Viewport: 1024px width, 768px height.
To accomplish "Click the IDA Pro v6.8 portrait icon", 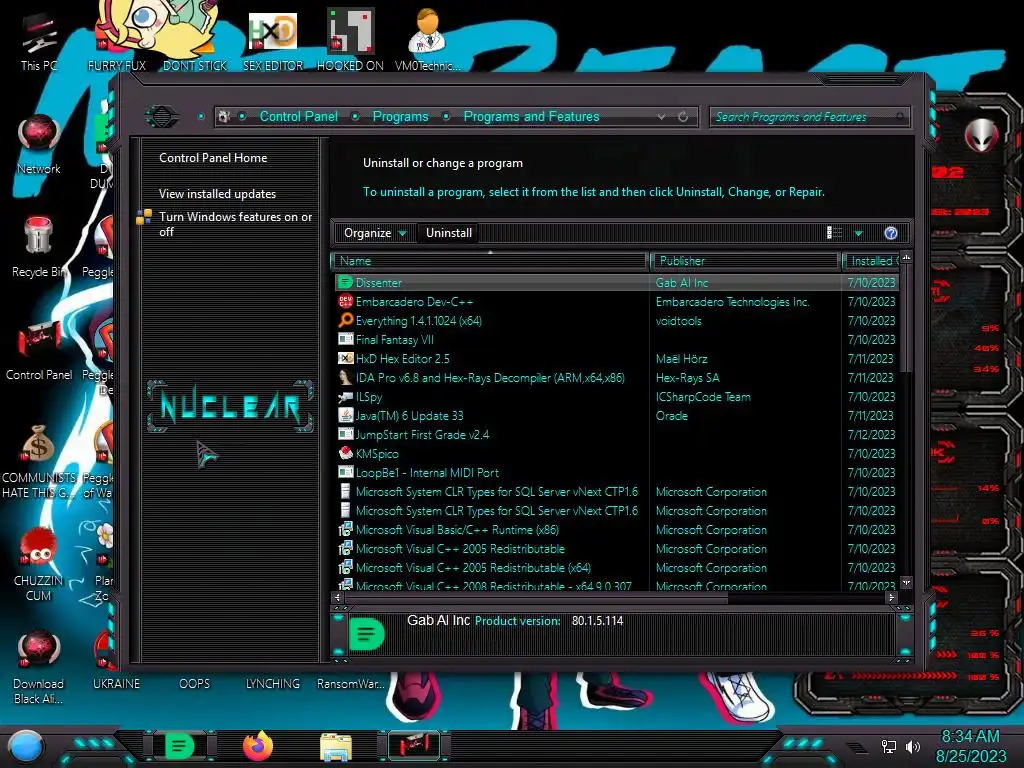I will [x=345, y=377].
